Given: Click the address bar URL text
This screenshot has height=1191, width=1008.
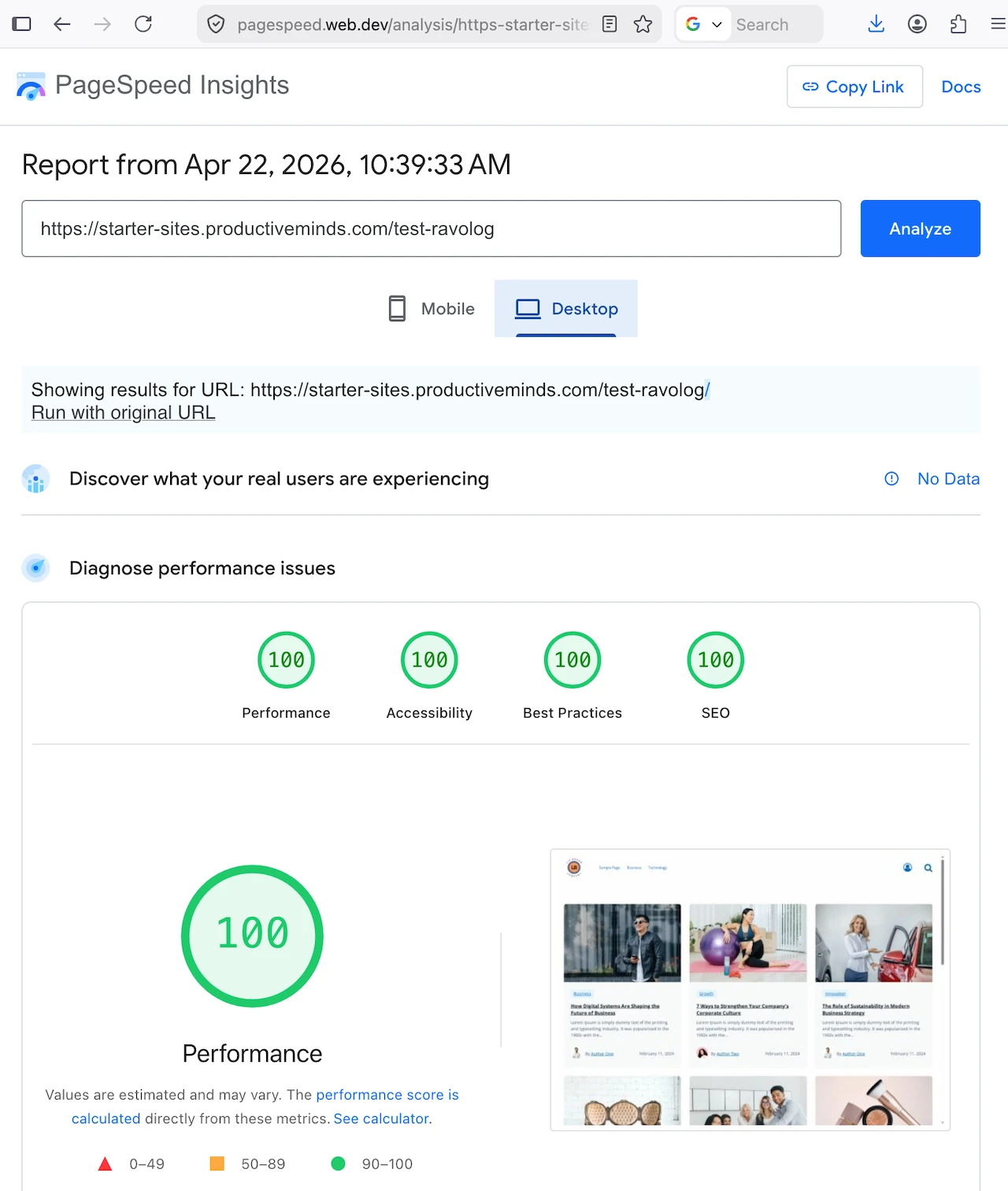Looking at the screenshot, I should click(413, 24).
